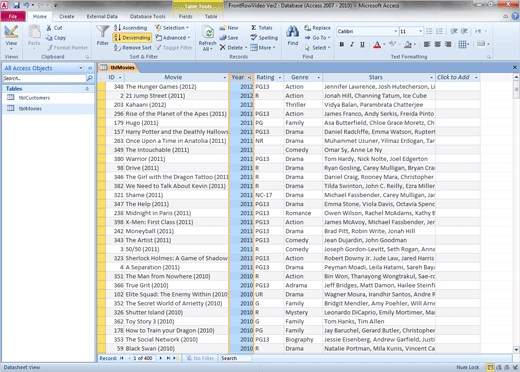520x372 pixels.
Task: Open the File tab
Action: pyautogui.click(x=13, y=16)
